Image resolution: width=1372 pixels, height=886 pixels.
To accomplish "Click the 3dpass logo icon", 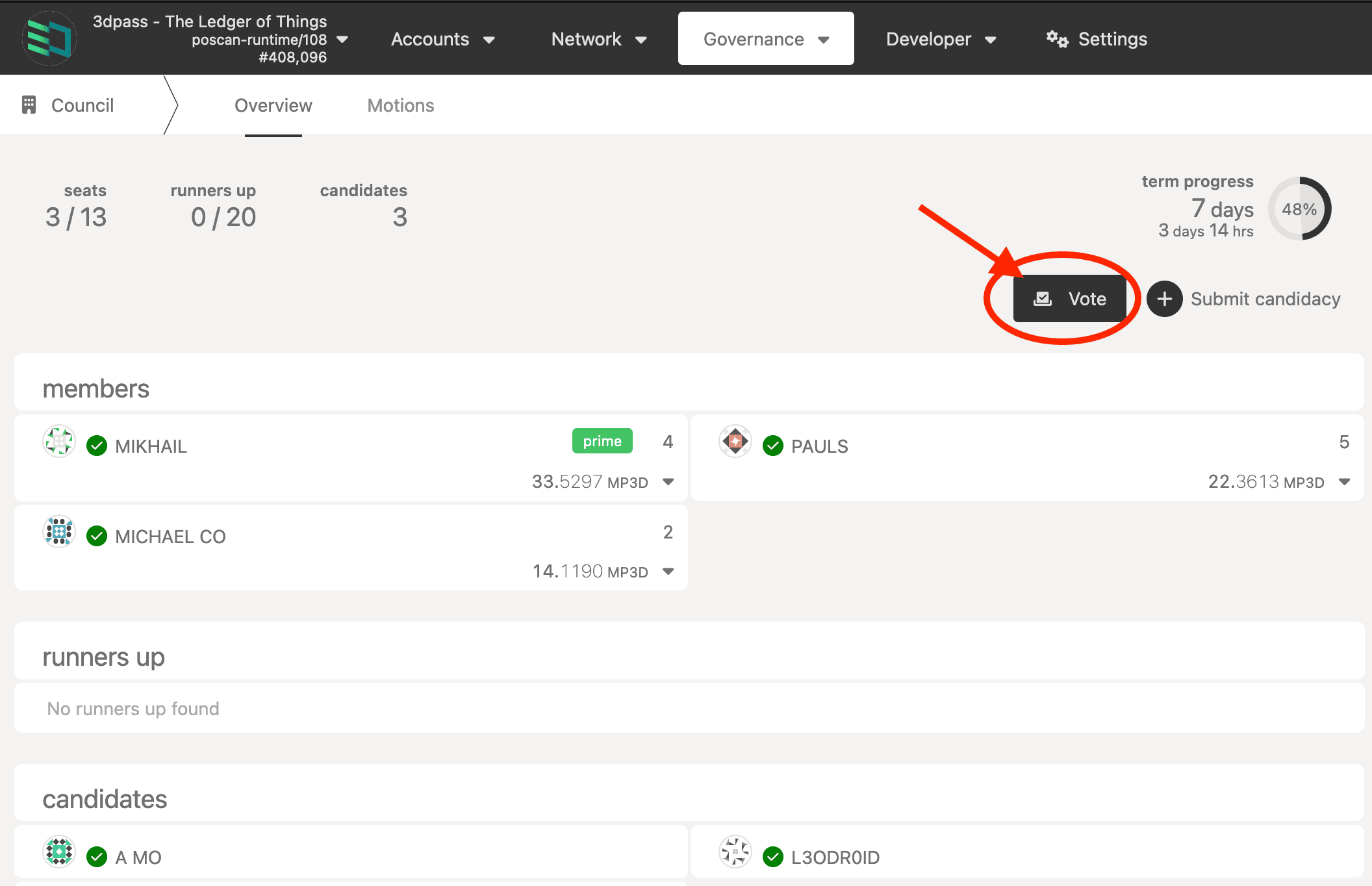I will [49, 39].
